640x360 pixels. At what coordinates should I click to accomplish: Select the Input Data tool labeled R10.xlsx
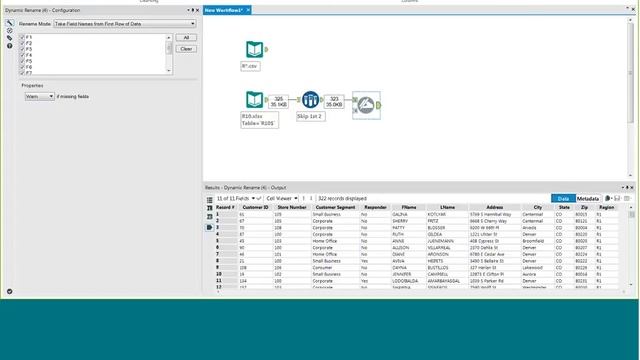(x=254, y=100)
